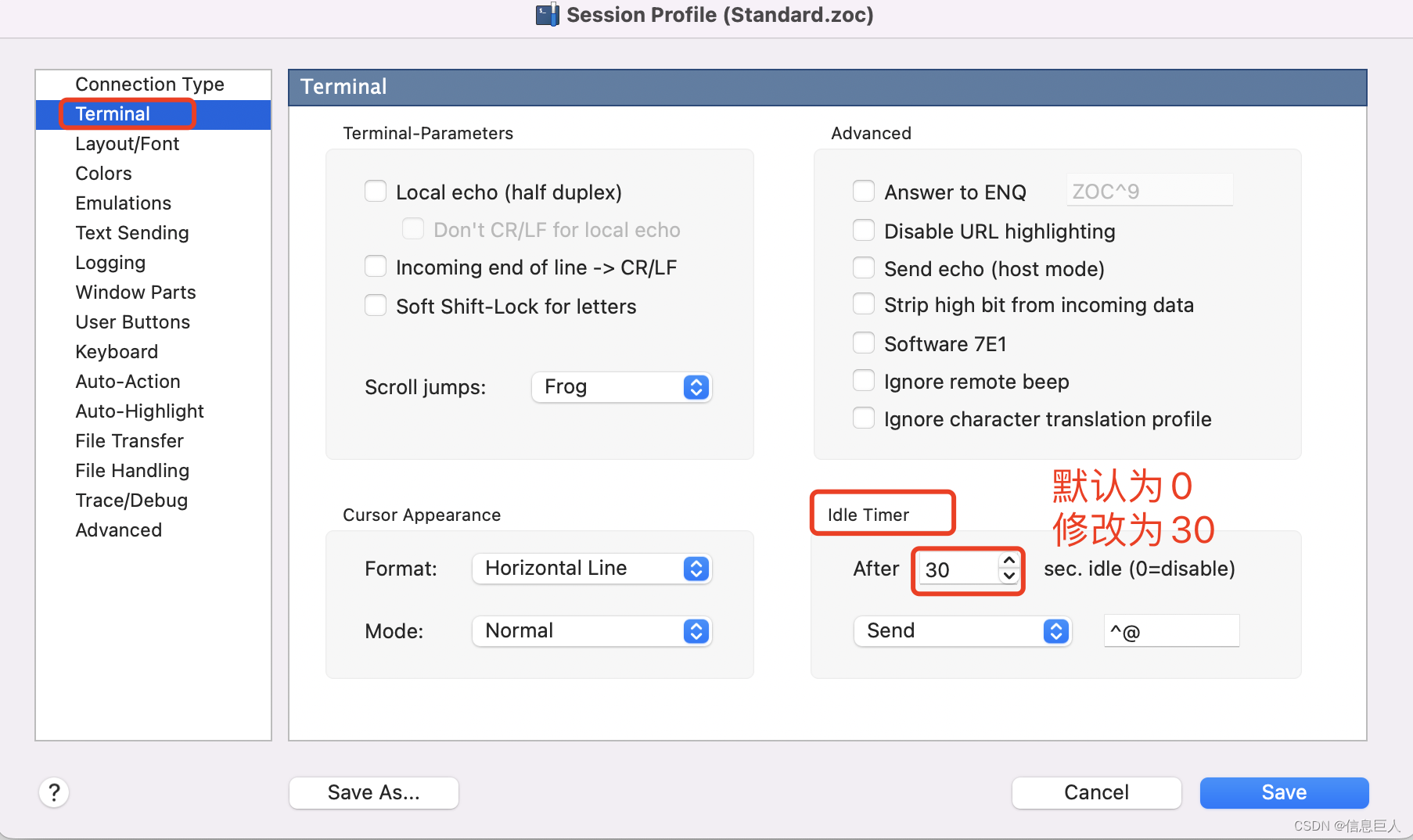Click the Save As... button
The height and width of the screenshot is (840, 1413).
pos(373,792)
